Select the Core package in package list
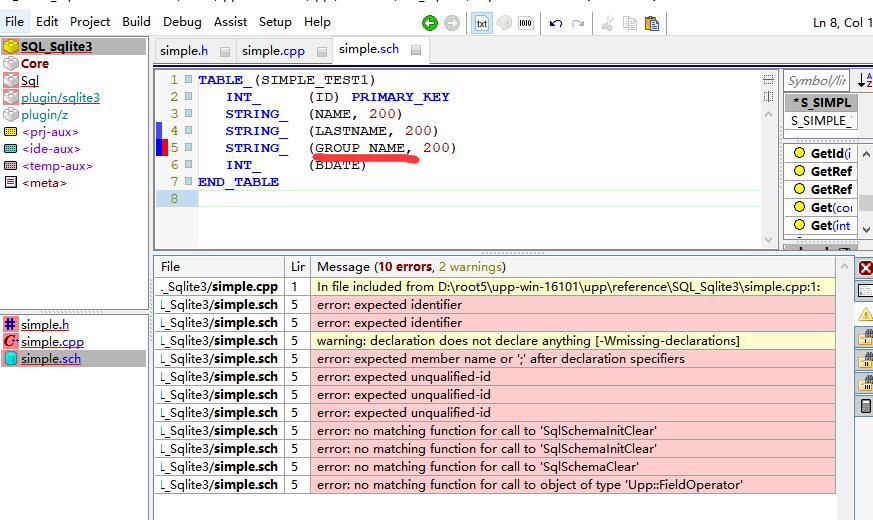 tap(34, 64)
